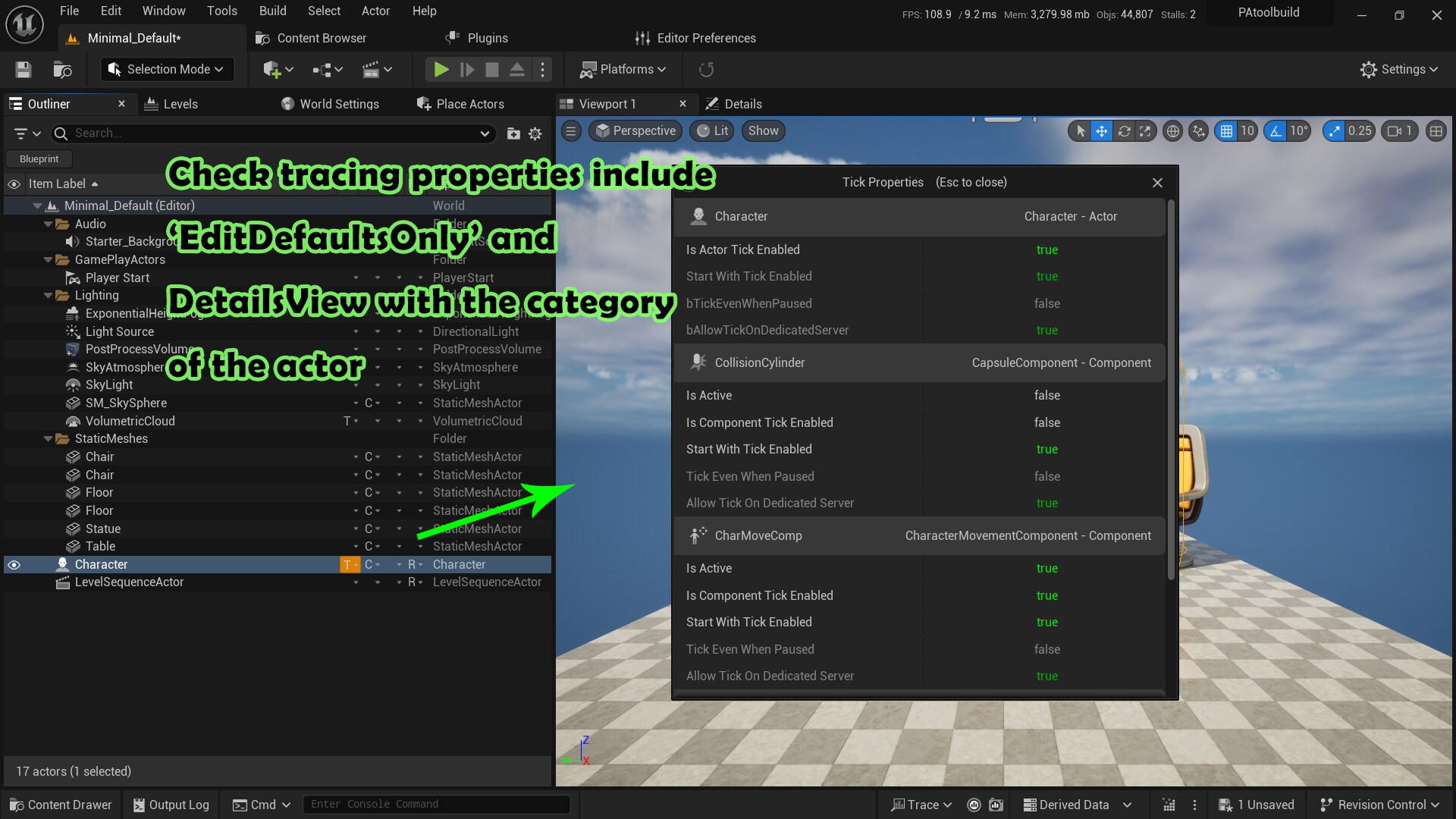This screenshot has height=819, width=1456.
Task: Open Revision Control in the status bar
Action: [x=1379, y=805]
